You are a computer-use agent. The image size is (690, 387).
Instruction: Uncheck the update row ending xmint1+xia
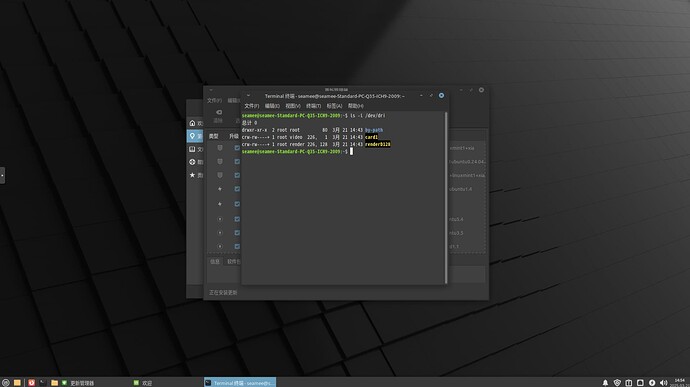point(237,148)
